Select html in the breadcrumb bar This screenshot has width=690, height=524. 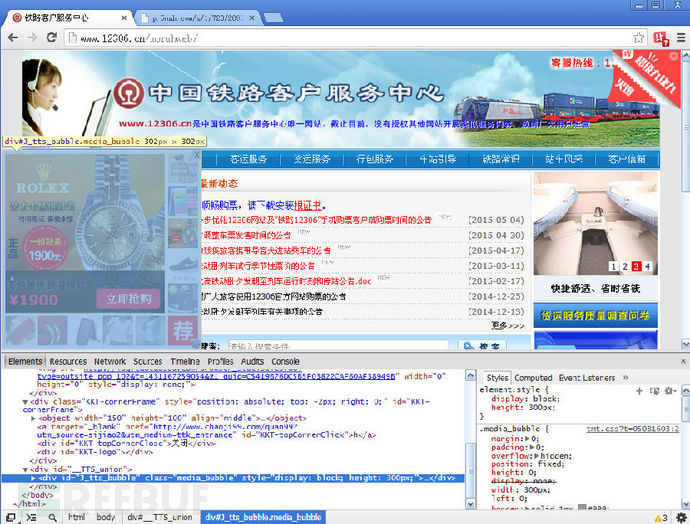[76, 517]
